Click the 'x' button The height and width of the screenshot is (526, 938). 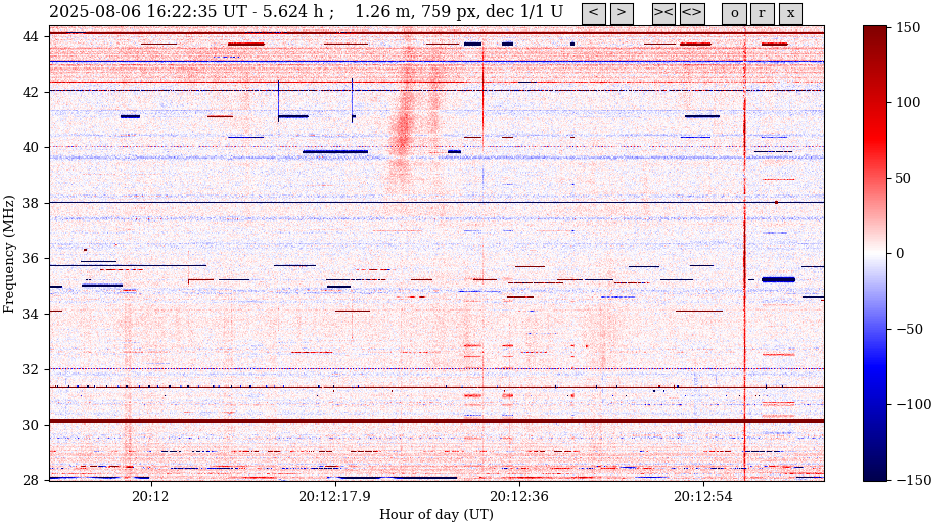790,13
